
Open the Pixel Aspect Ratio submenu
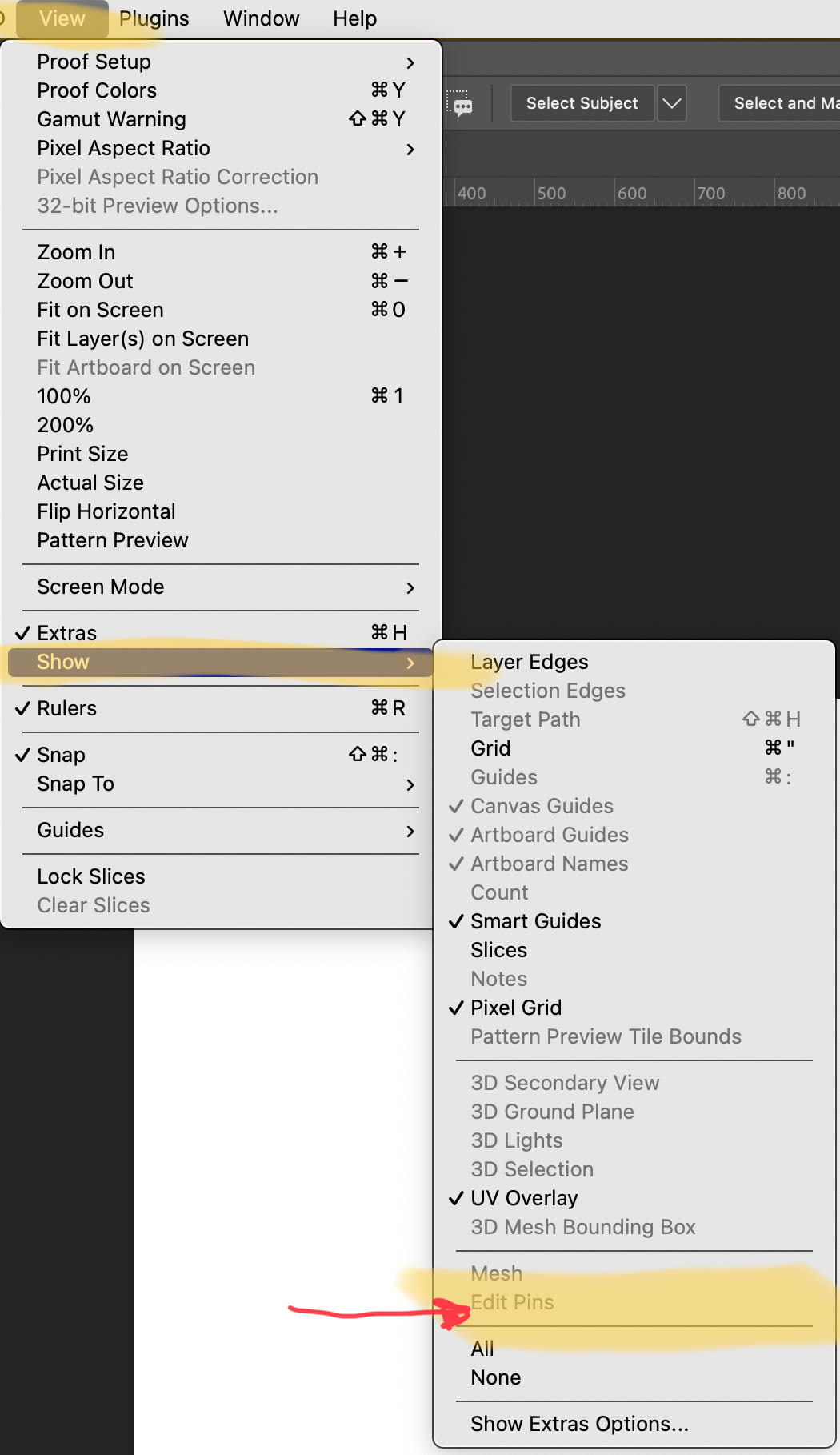tap(123, 148)
